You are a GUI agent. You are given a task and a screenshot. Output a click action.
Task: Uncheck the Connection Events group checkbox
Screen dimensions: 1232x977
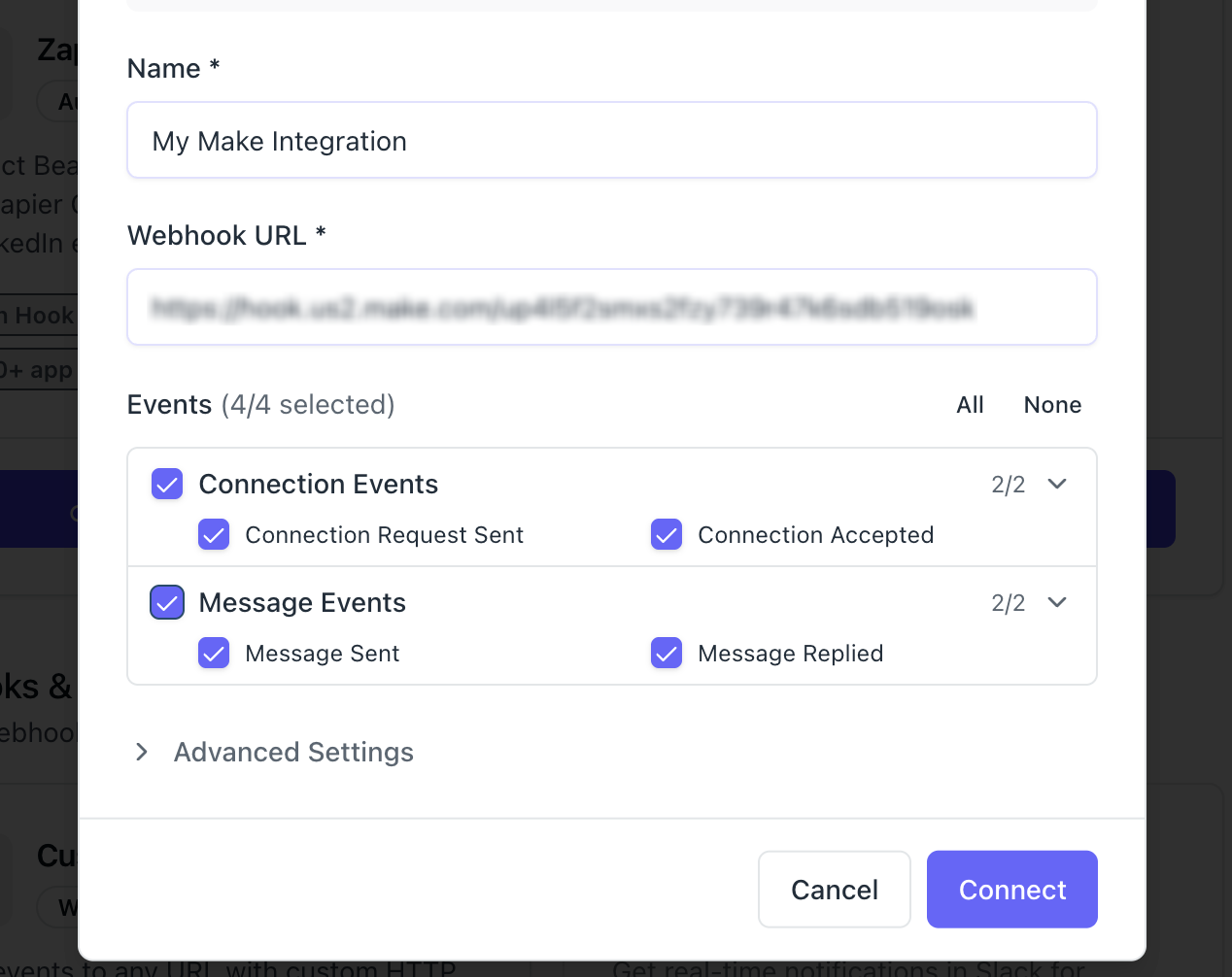point(167,484)
